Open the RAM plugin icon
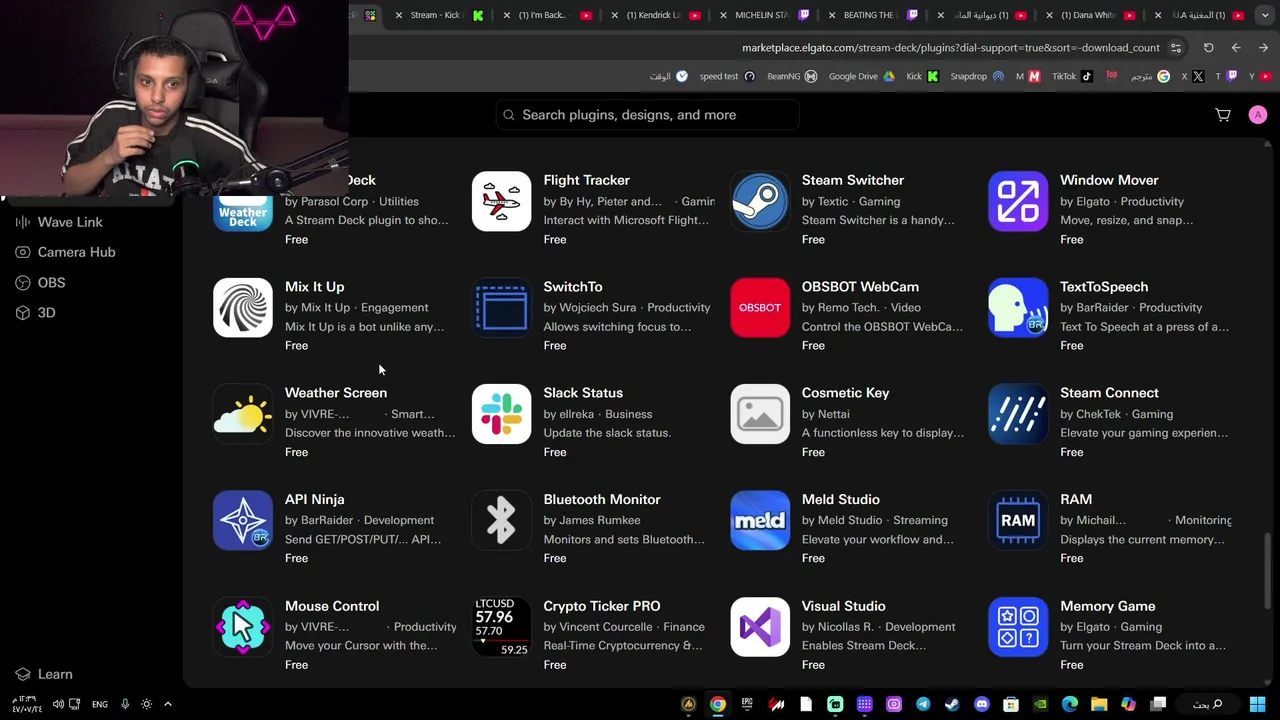The height and width of the screenshot is (720, 1280). coord(1018,520)
